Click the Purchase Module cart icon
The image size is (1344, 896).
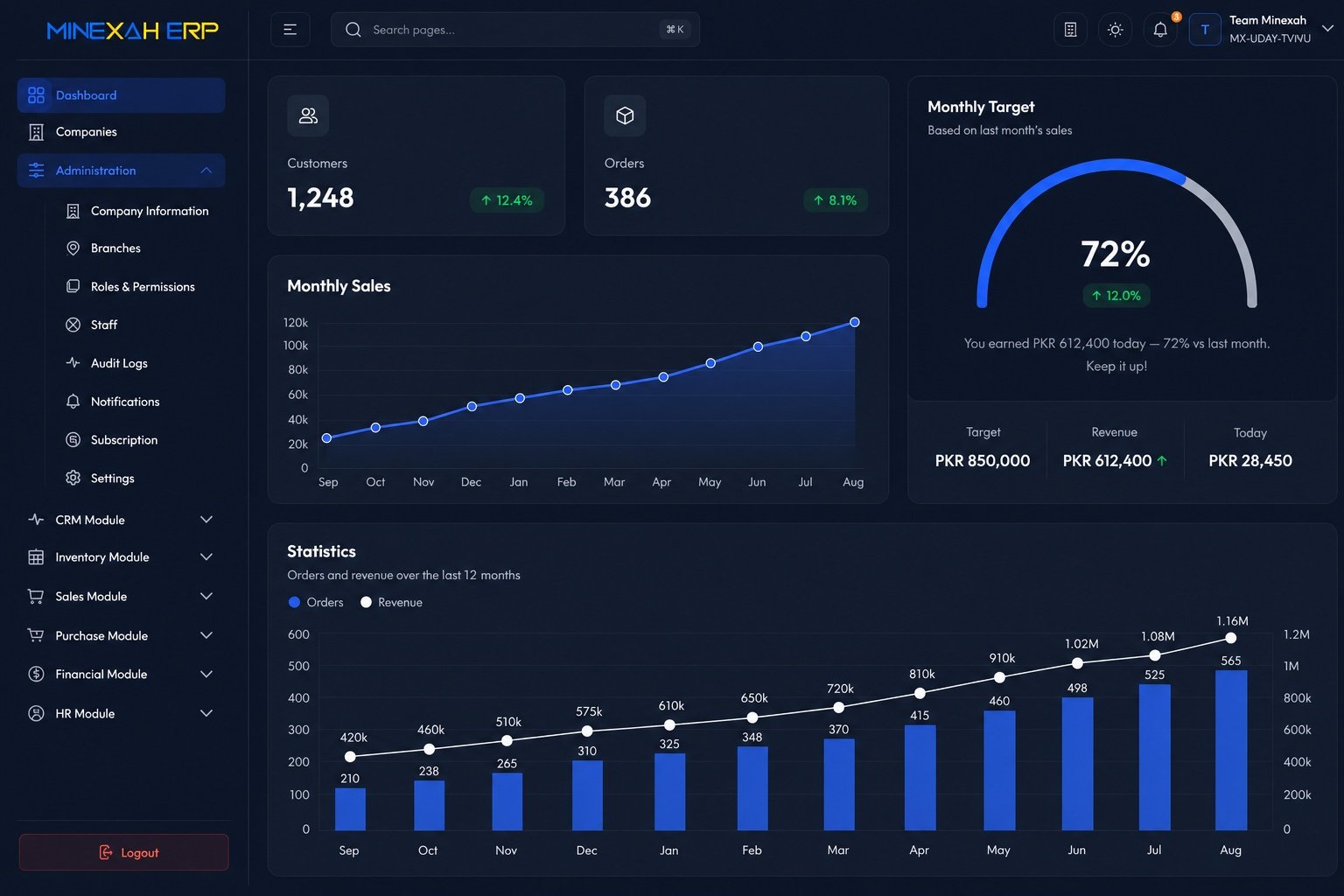pyautogui.click(x=36, y=635)
